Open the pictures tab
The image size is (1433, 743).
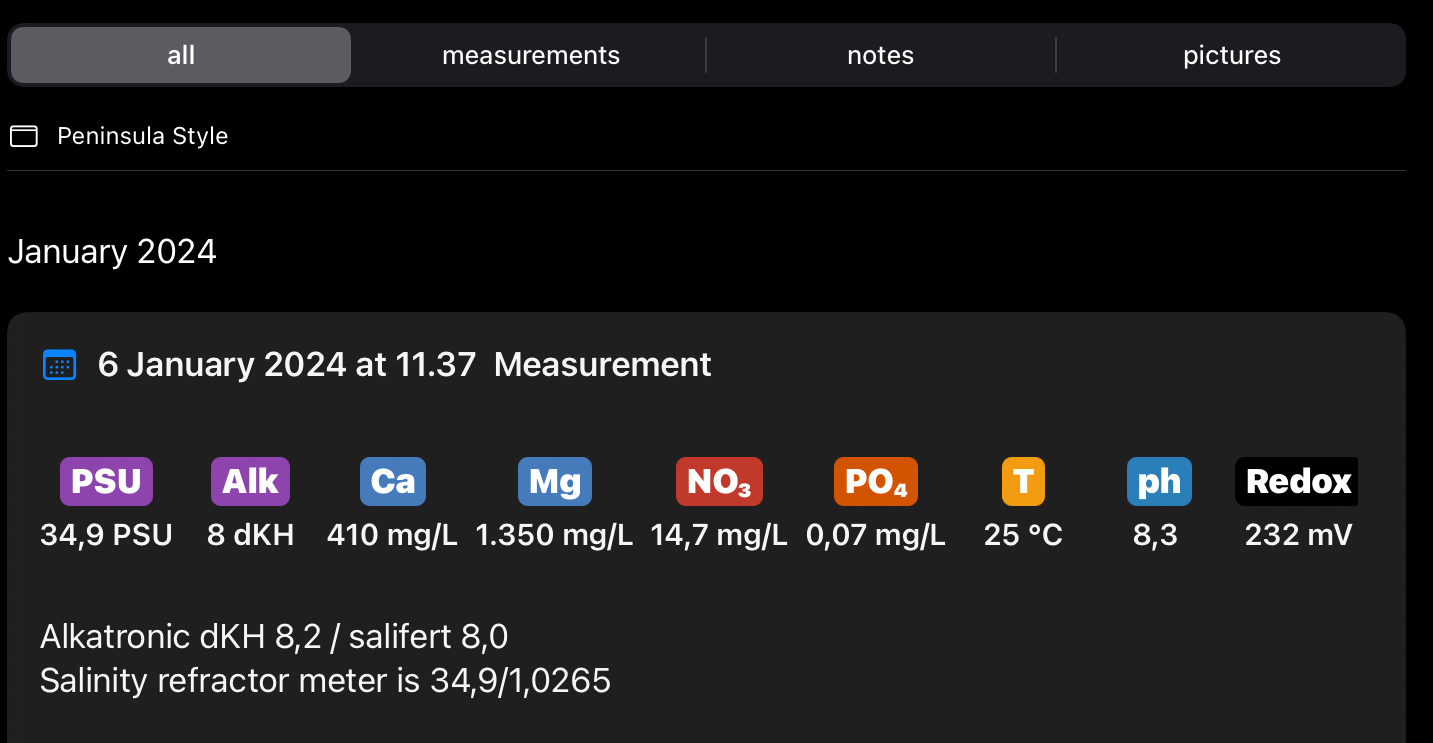click(x=1231, y=55)
